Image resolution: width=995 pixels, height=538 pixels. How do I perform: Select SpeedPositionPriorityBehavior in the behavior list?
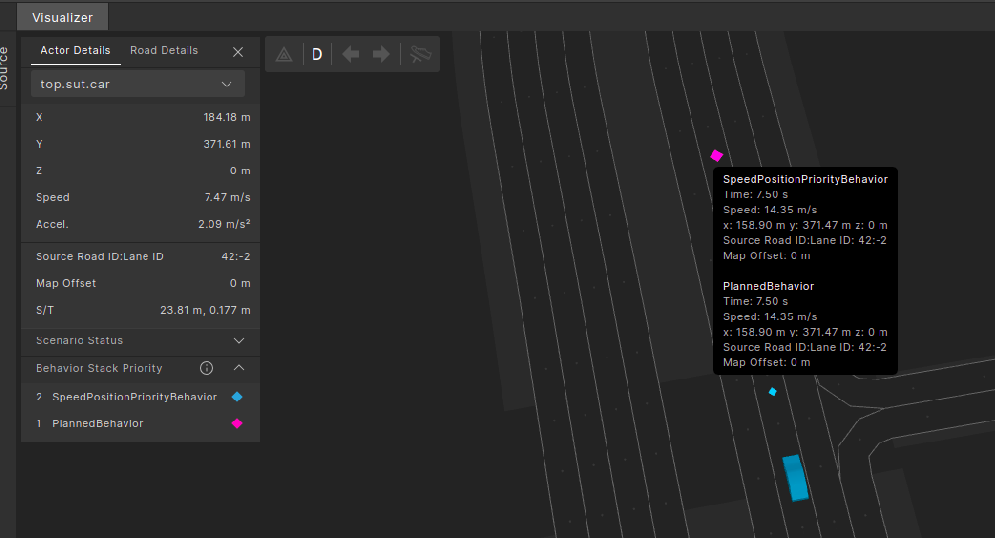click(134, 397)
